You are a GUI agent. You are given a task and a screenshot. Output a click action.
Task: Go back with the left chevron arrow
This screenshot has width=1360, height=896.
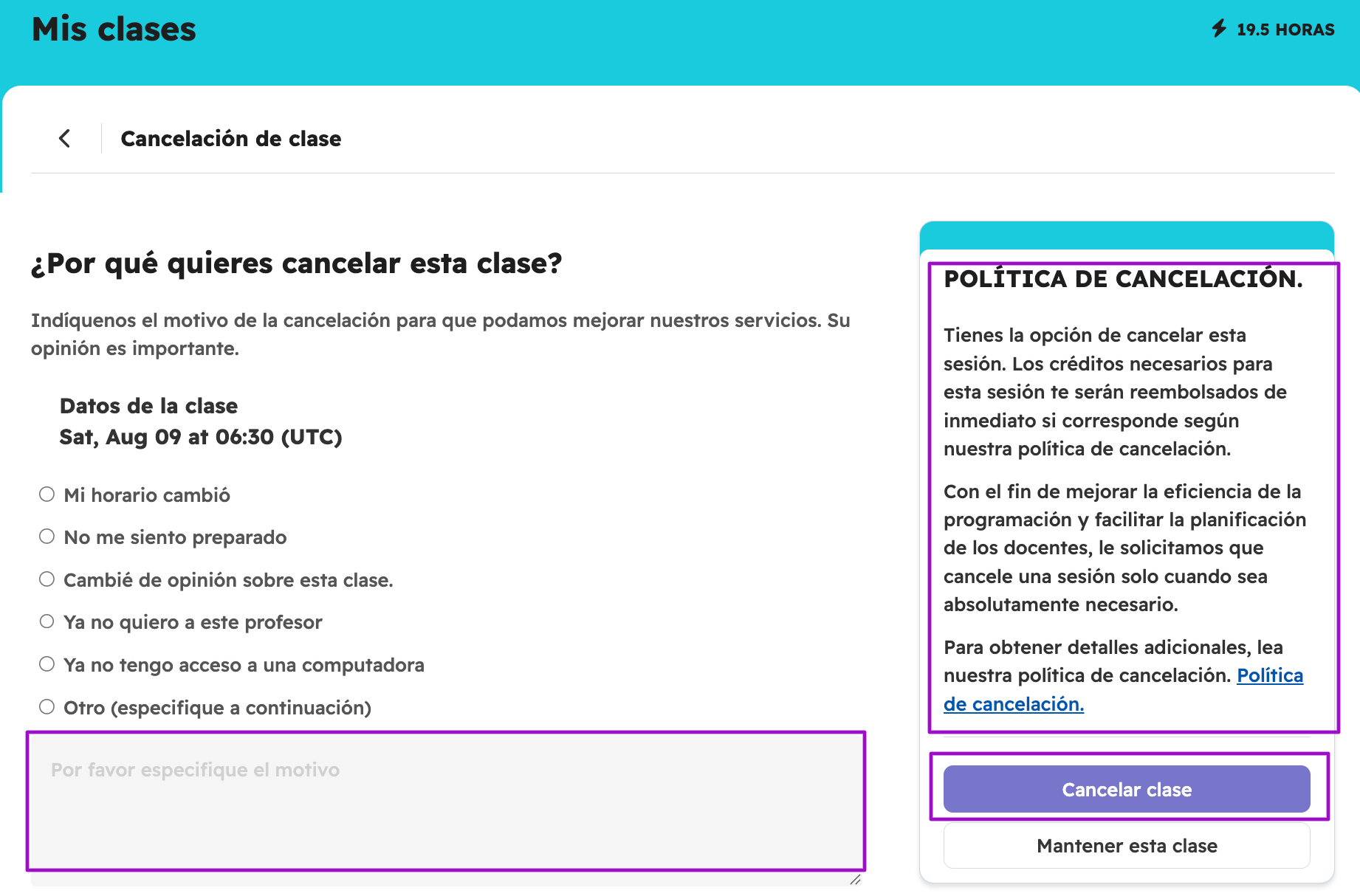[x=65, y=138]
